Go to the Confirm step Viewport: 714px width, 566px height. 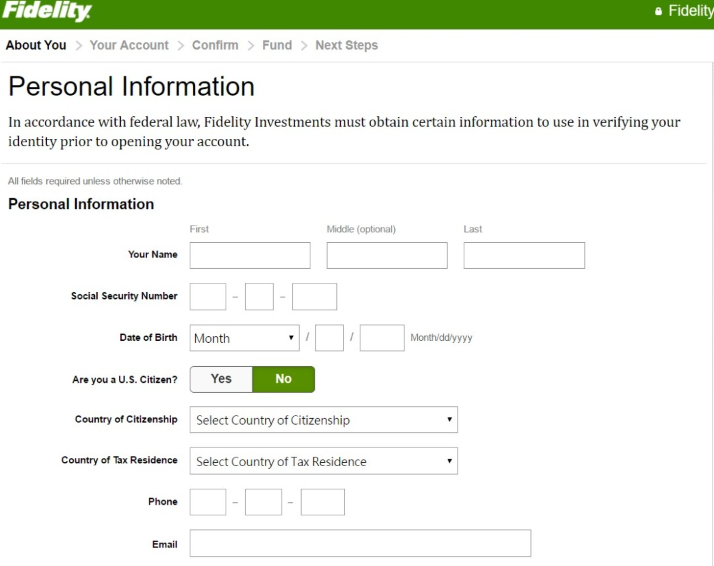click(x=215, y=45)
